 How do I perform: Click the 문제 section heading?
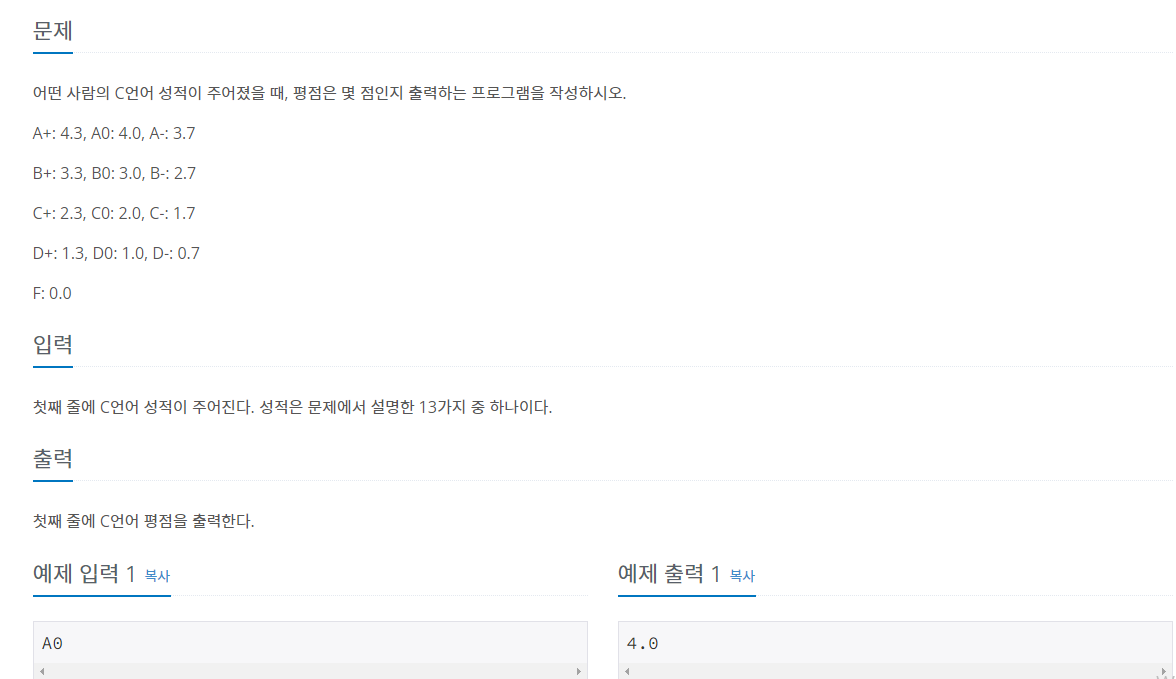[52, 32]
